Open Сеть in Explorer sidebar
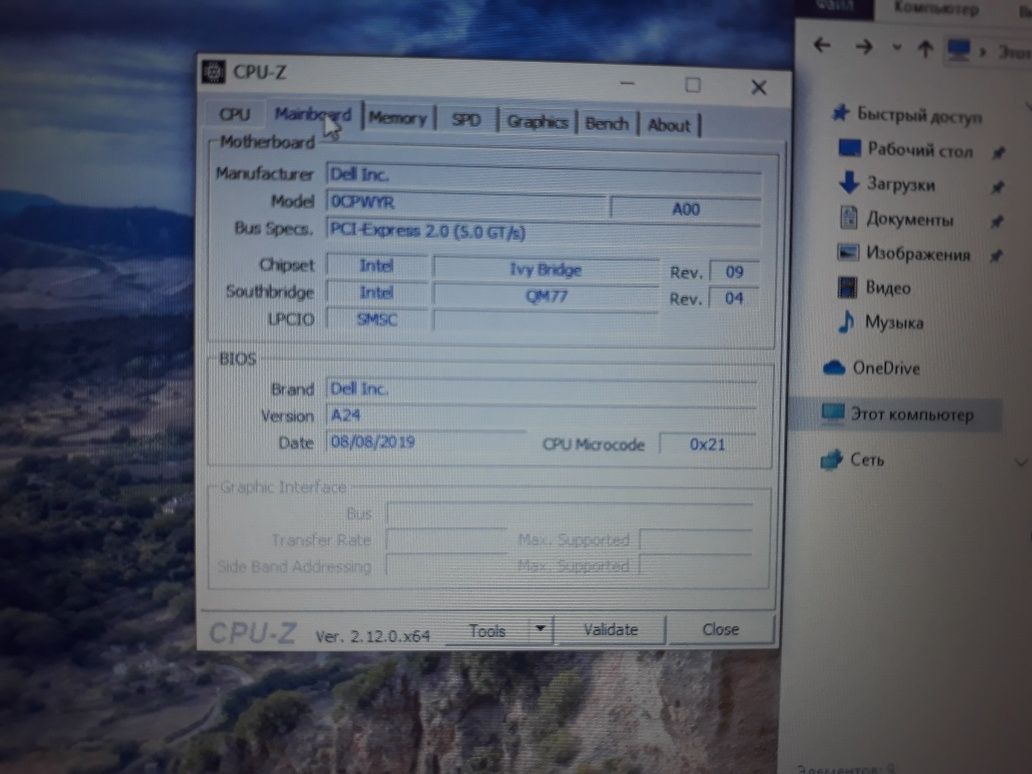The height and width of the screenshot is (774, 1032). pos(867,459)
